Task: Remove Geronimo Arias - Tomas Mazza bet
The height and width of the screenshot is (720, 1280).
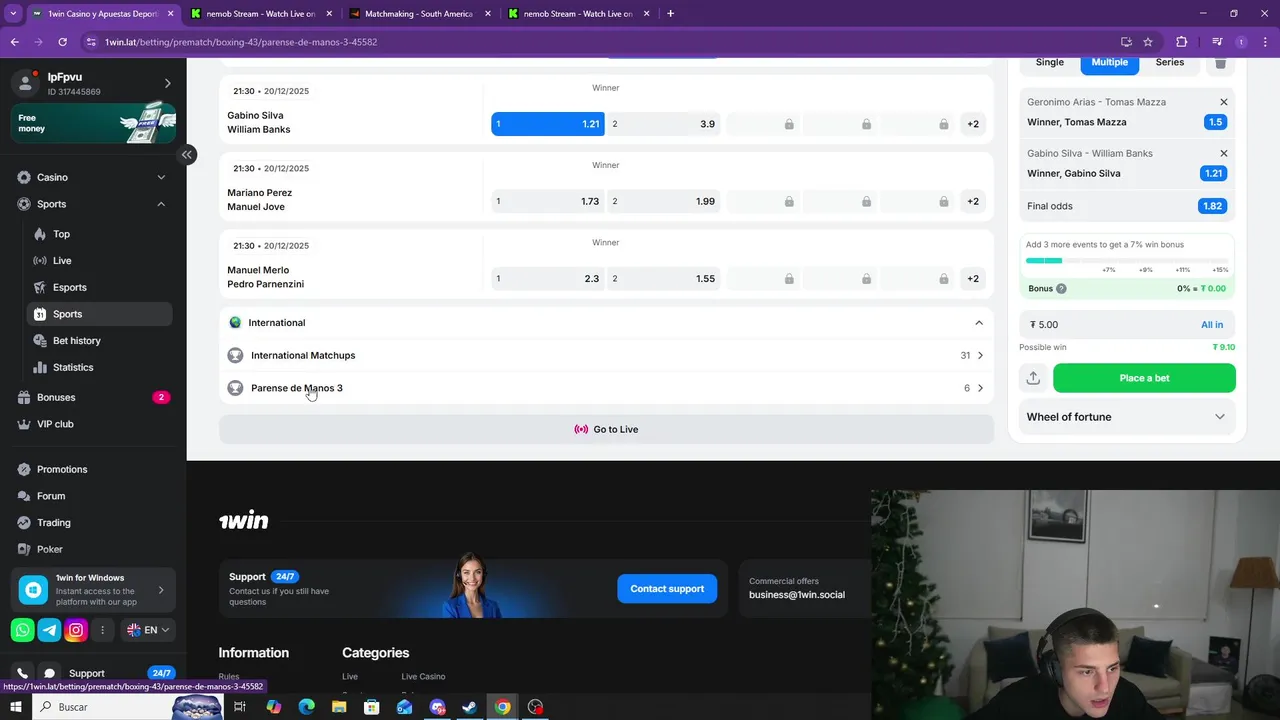Action: point(1223,102)
